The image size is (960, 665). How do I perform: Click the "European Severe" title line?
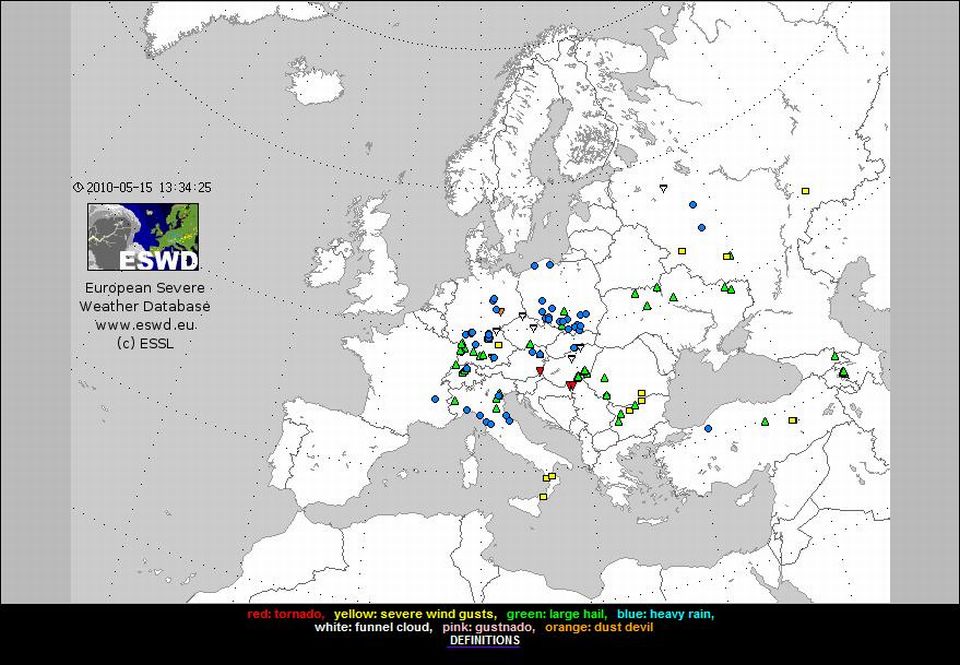click(144, 288)
